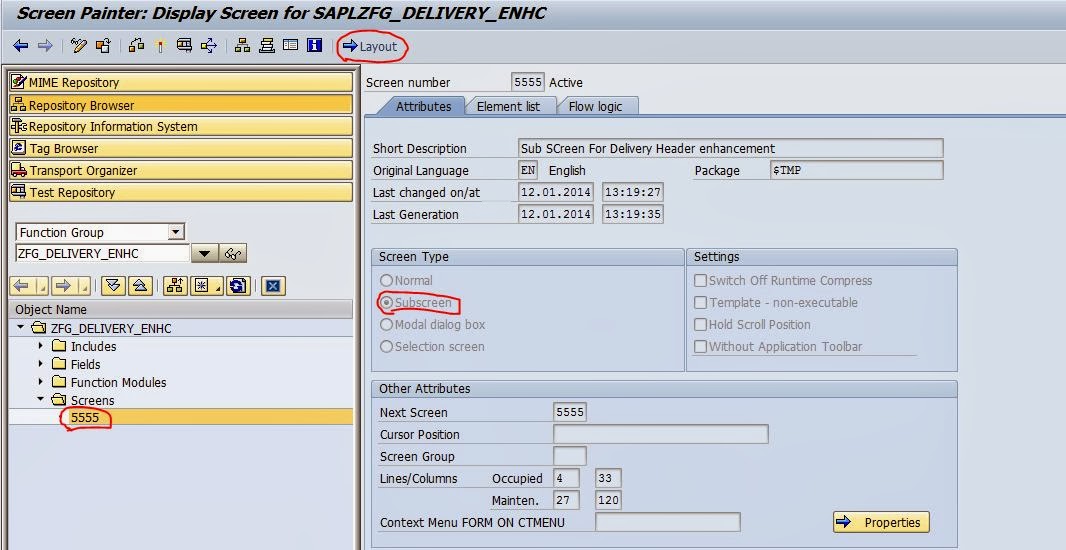Click the Expand All Nodes icon
This screenshot has height=550, width=1066.
point(114,286)
